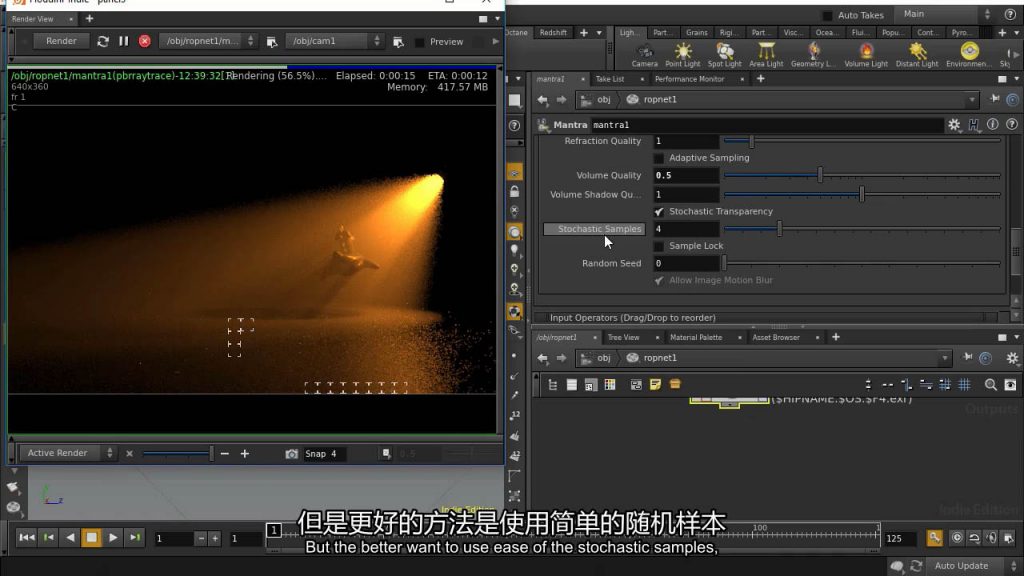The width and height of the screenshot is (1024, 576).
Task: Adjust the Volume Shadow Quality slider
Action: pyautogui.click(x=861, y=195)
